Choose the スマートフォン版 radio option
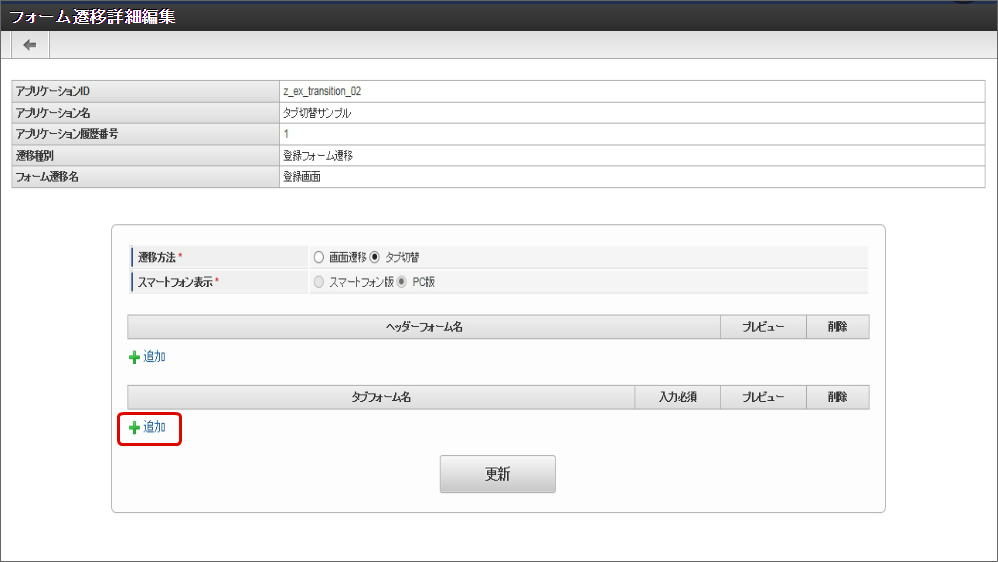This screenshot has width=998, height=562. click(319, 281)
